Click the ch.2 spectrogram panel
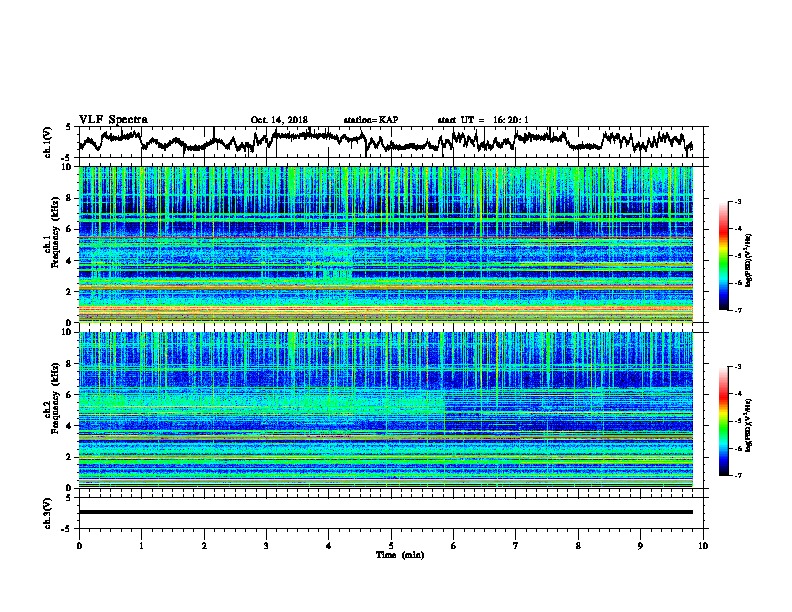This screenshot has width=792, height=612. [x=386, y=410]
